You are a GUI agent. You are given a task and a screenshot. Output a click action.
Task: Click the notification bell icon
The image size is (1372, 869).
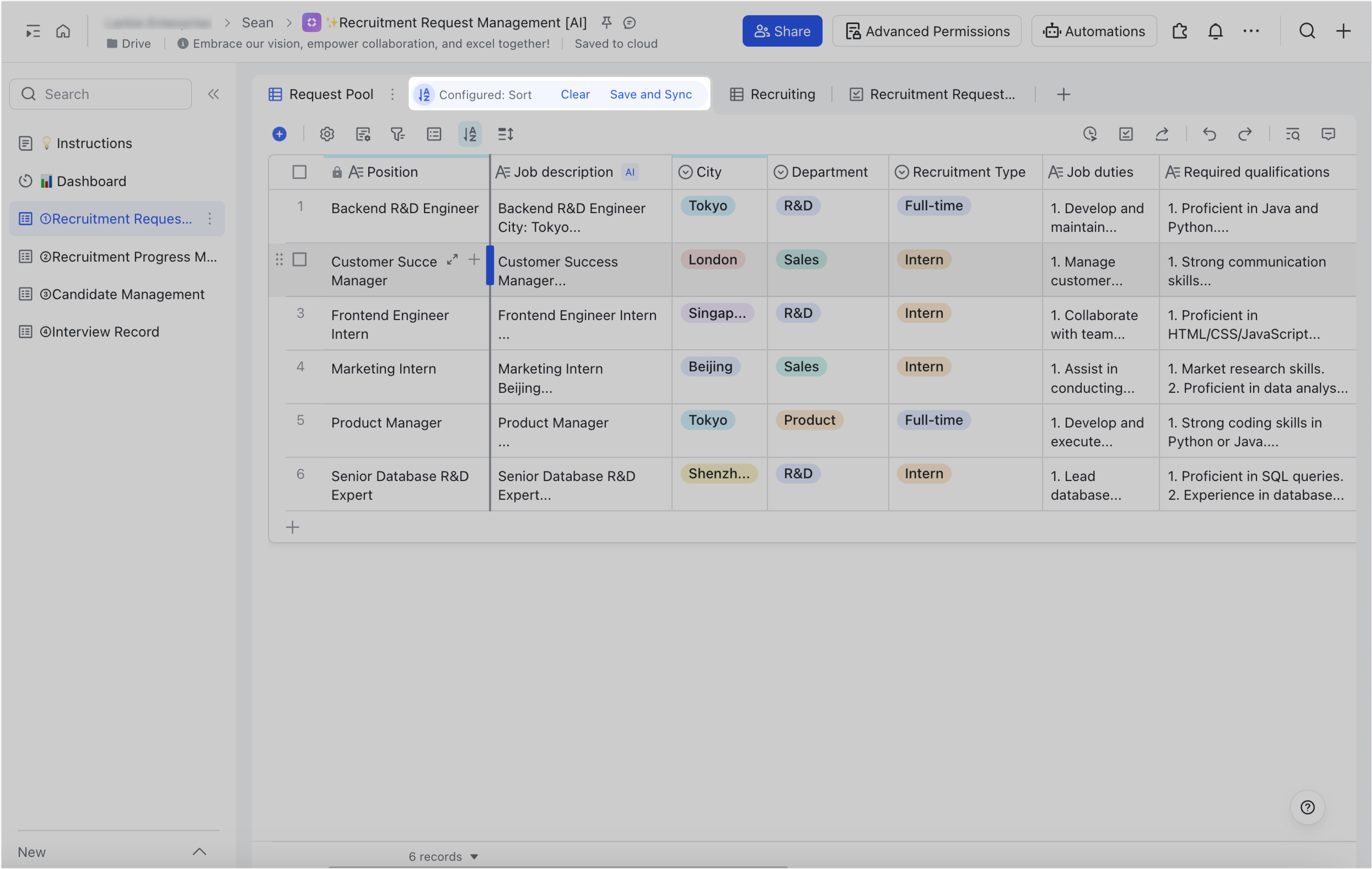(1215, 31)
